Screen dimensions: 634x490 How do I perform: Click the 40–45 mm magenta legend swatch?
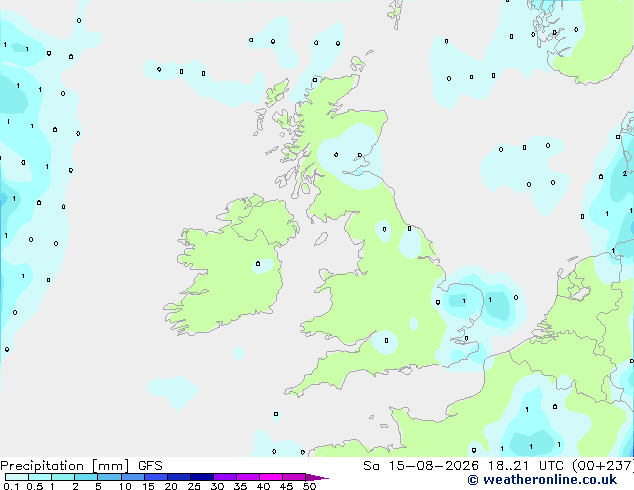(271, 477)
